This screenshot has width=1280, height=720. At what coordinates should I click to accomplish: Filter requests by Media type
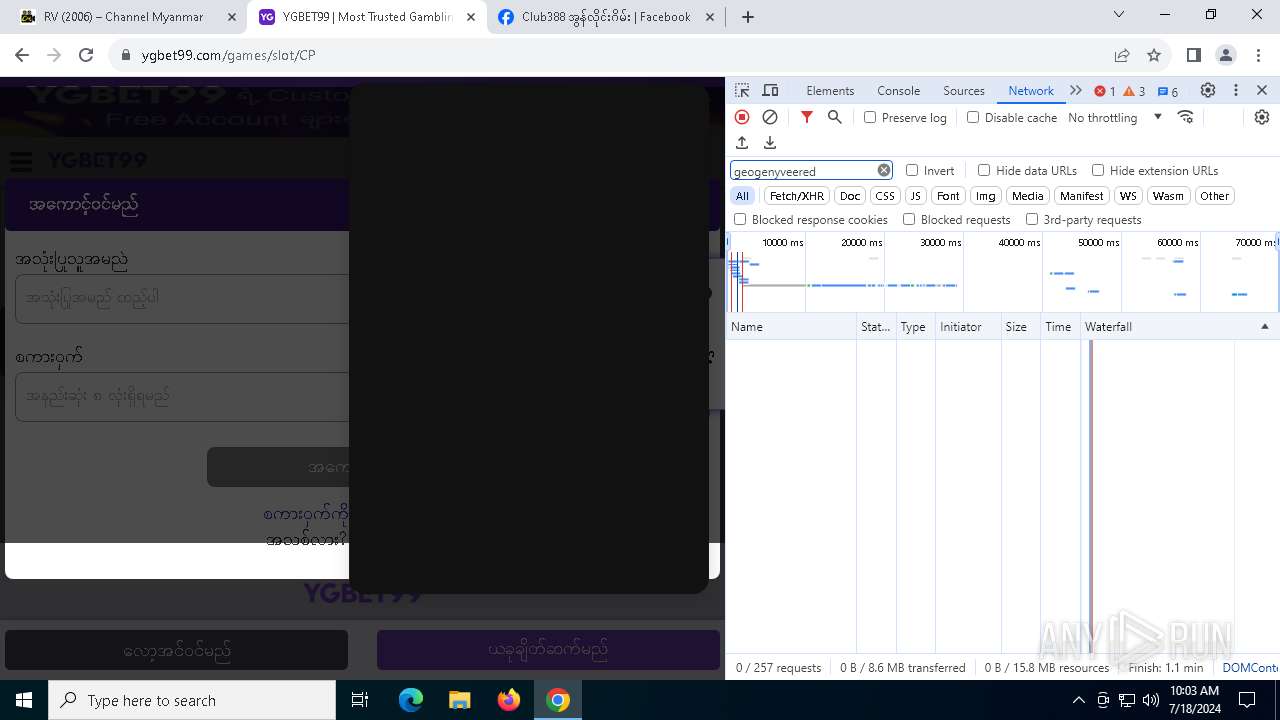click(x=1027, y=196)
